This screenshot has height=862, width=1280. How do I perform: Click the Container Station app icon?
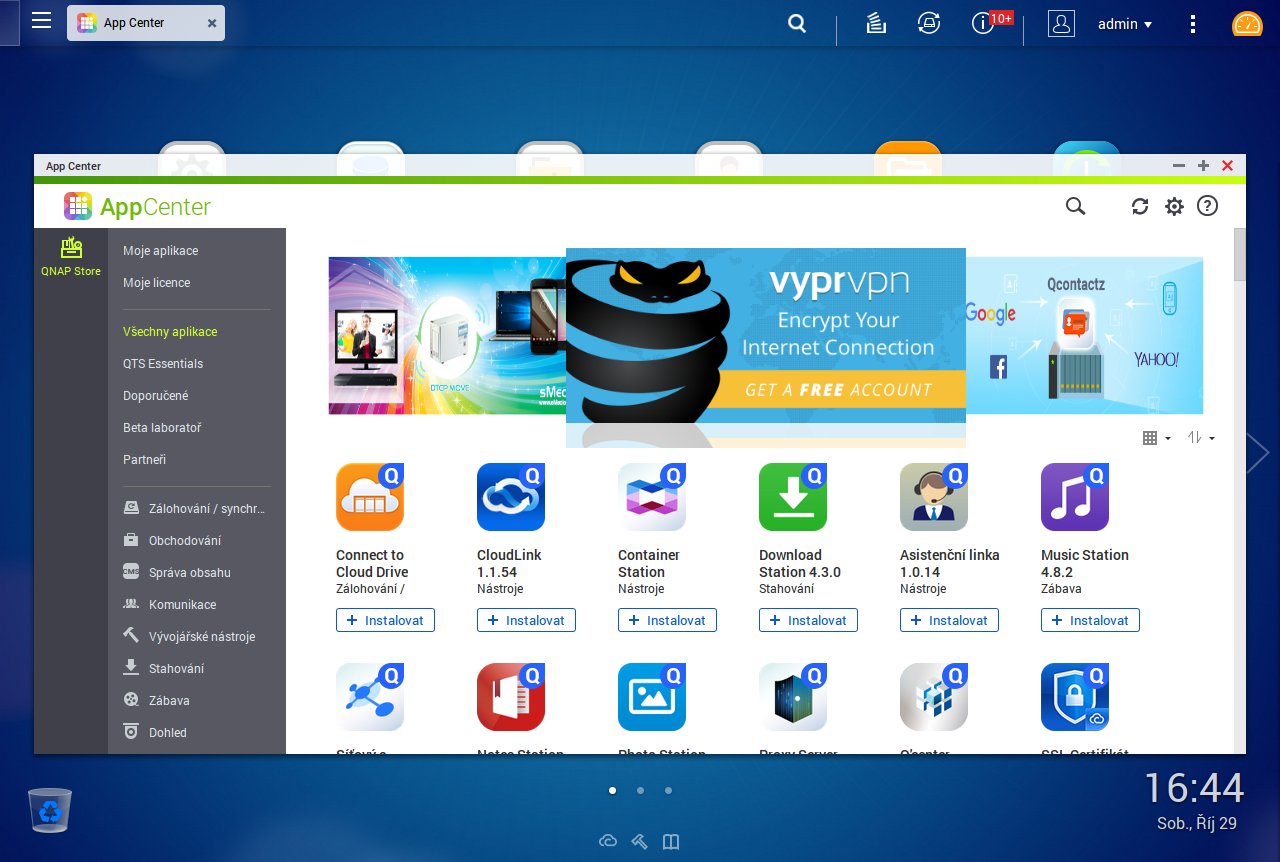tap(652, 497)
